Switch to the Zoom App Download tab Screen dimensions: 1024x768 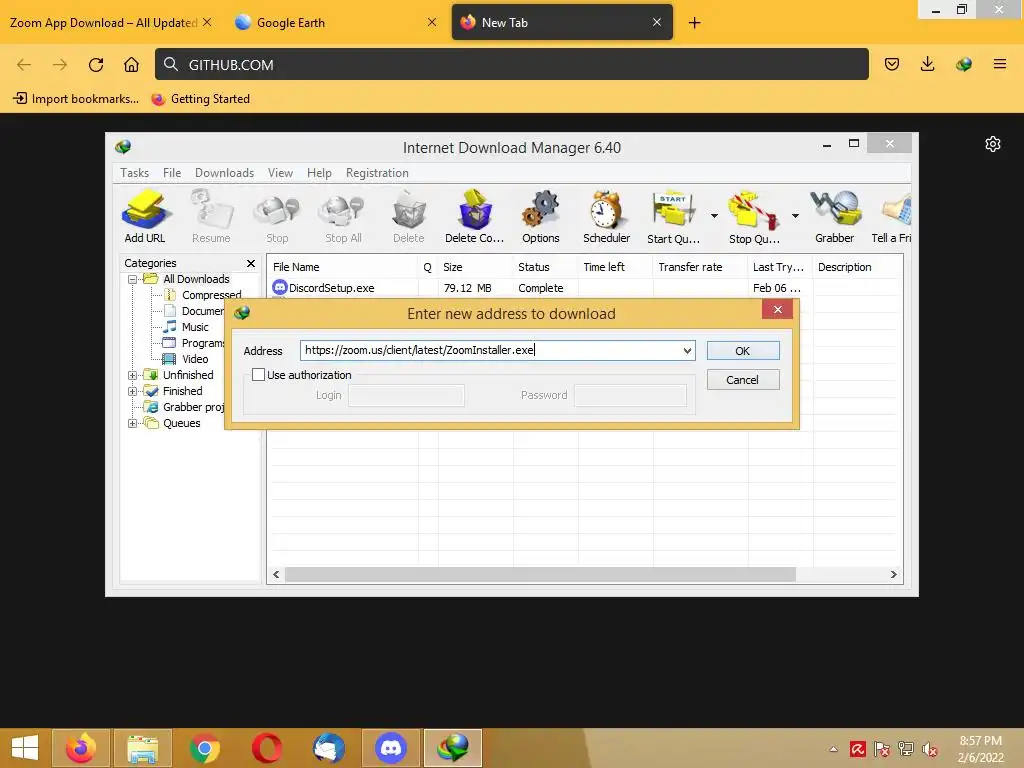(x=103, y=23)
